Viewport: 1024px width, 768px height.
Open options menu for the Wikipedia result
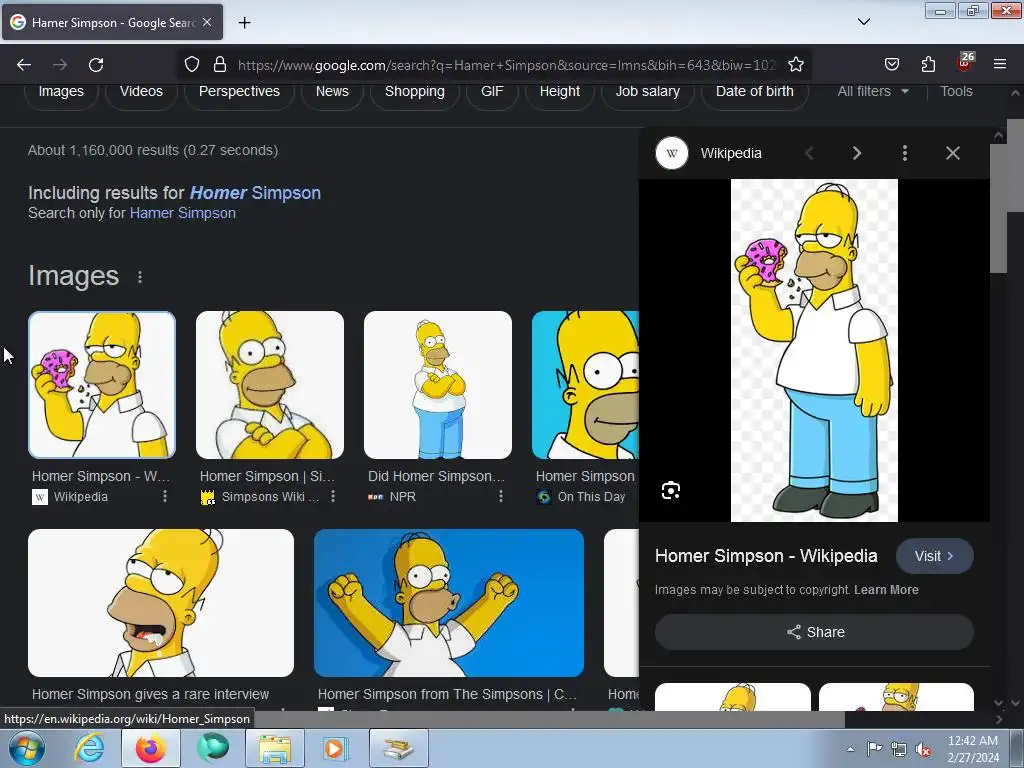pyautogui.click(x=165, y=496)
